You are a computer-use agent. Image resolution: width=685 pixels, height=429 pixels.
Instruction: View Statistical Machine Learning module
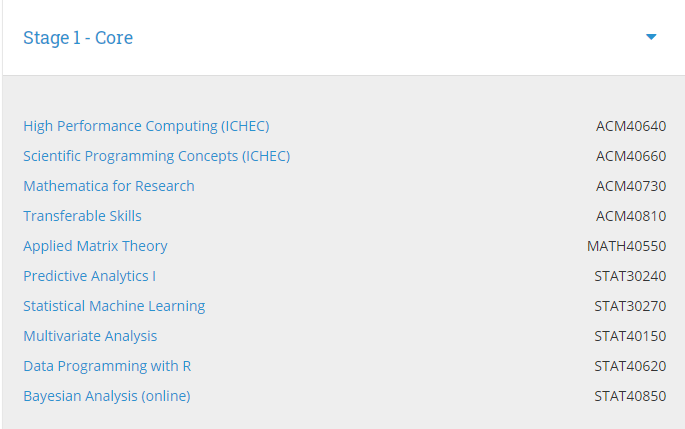click(x=114, y=306)
